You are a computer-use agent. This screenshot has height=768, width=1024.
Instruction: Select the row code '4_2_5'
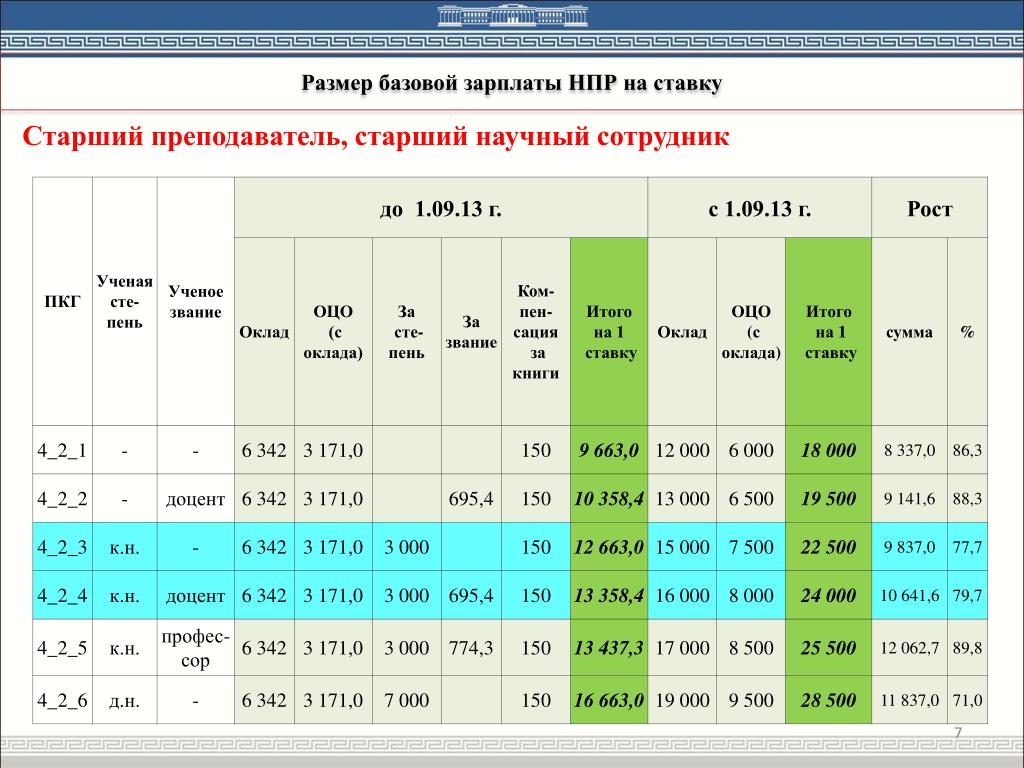pos(62,648)
